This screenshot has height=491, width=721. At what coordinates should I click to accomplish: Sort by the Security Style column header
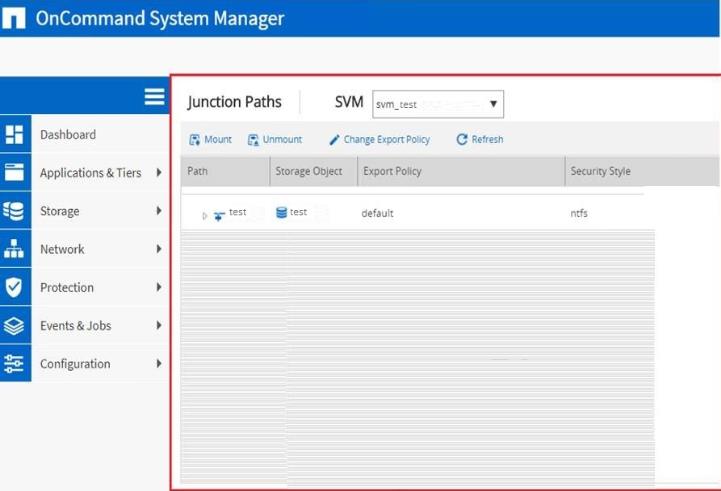600,171
